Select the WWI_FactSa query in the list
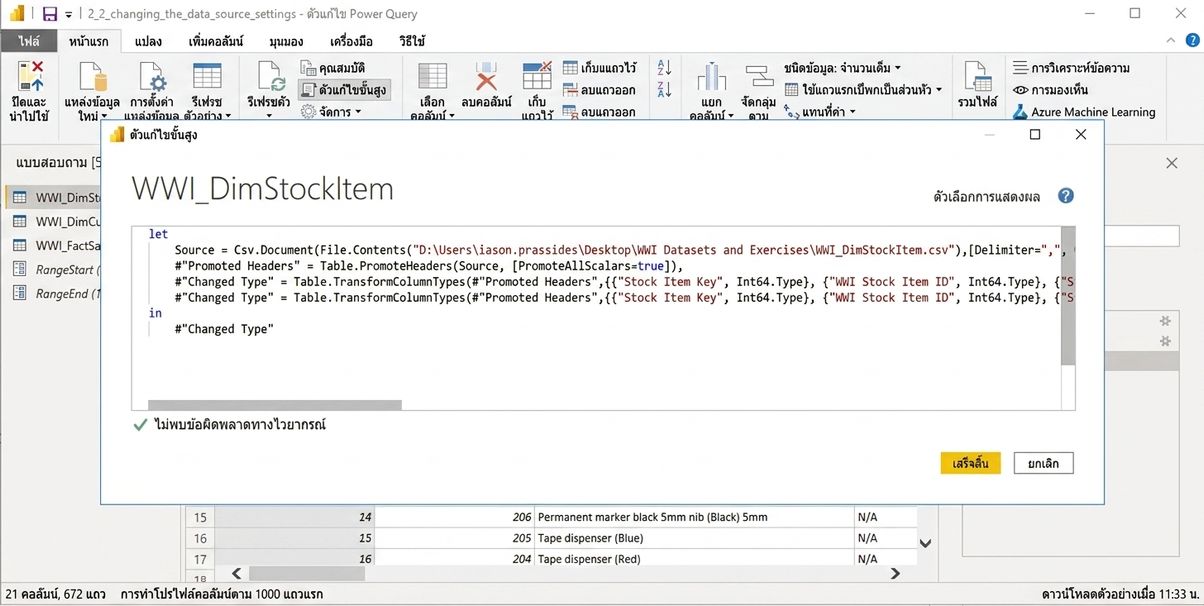Screen dimensions: 1204x606 click(55, 245)
